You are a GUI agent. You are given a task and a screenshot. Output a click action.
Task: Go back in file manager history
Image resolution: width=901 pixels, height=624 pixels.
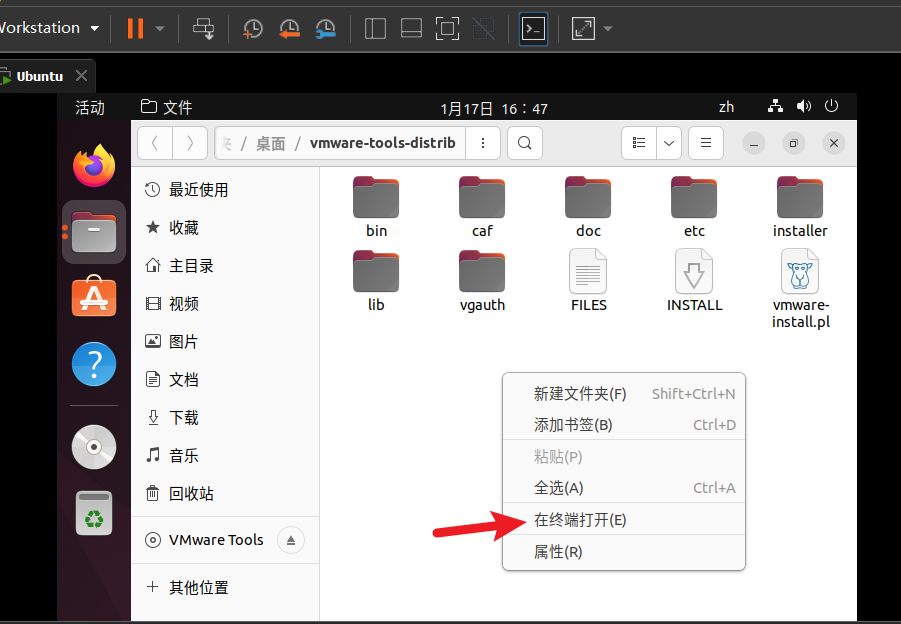(x=155, y=143)
